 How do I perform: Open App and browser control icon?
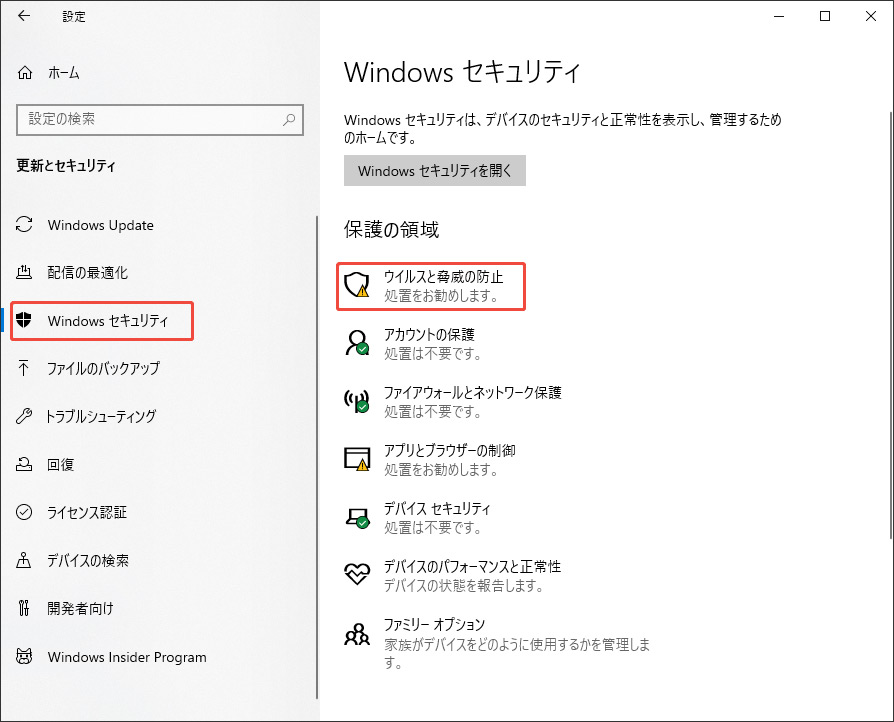coord(357,456)
